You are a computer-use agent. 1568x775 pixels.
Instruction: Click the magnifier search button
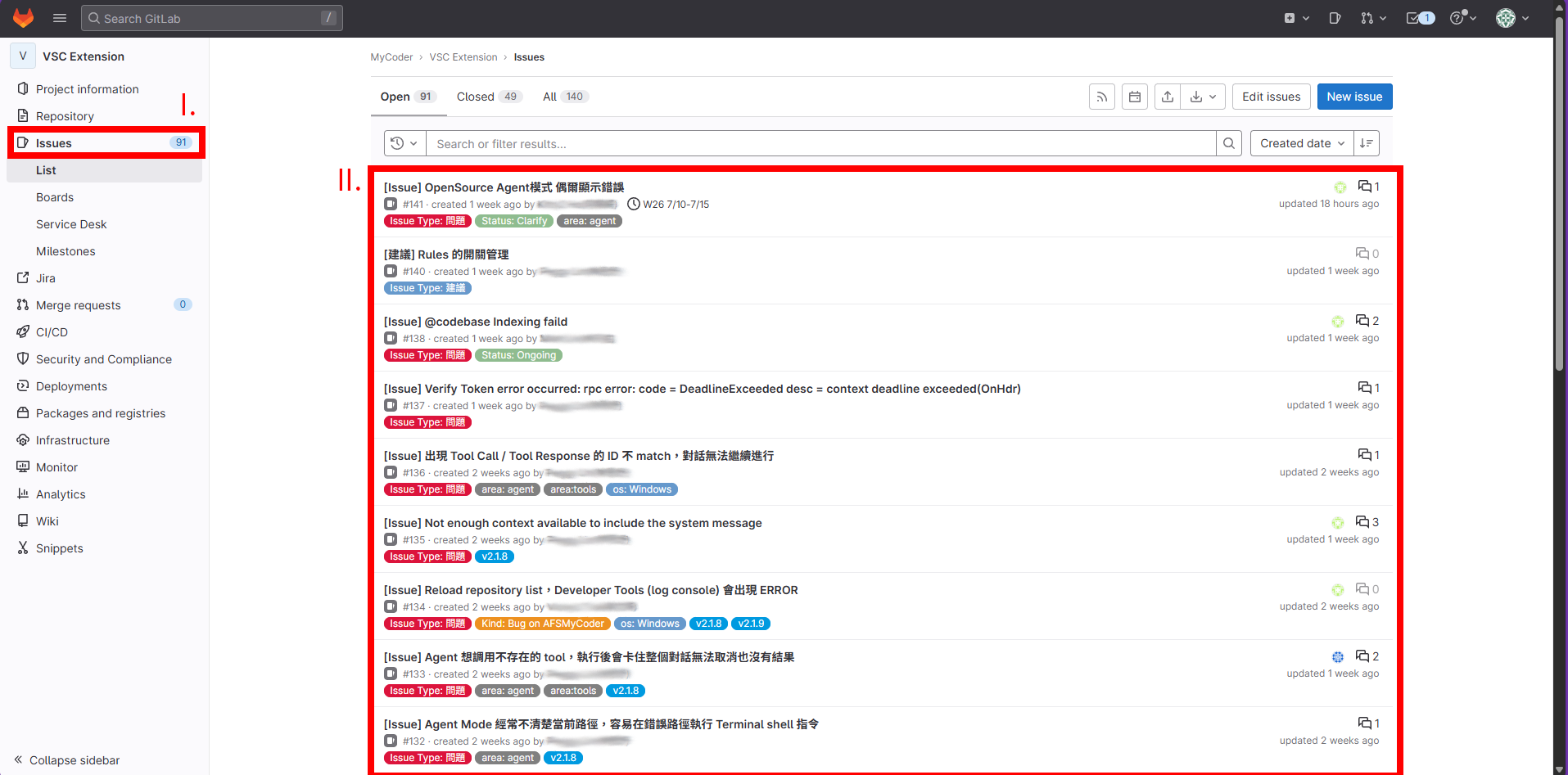click(1229, 143)
